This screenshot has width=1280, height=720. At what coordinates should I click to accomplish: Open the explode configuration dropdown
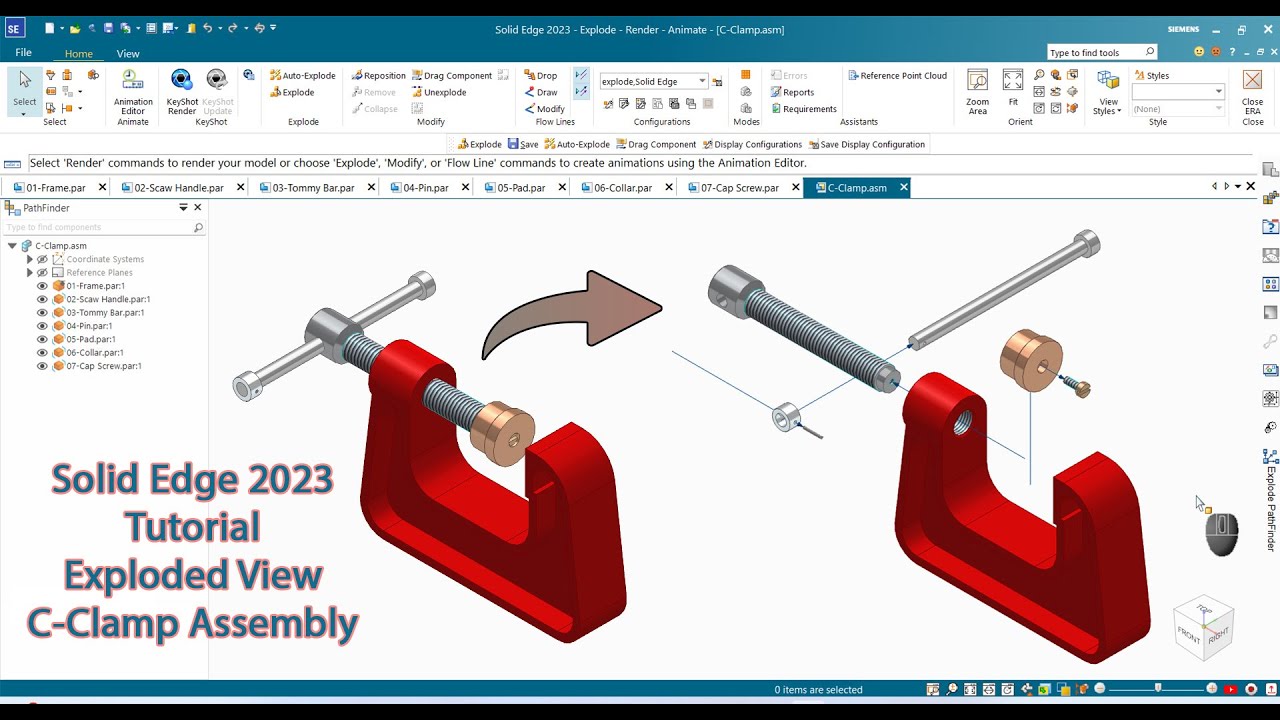pos(702,81)
